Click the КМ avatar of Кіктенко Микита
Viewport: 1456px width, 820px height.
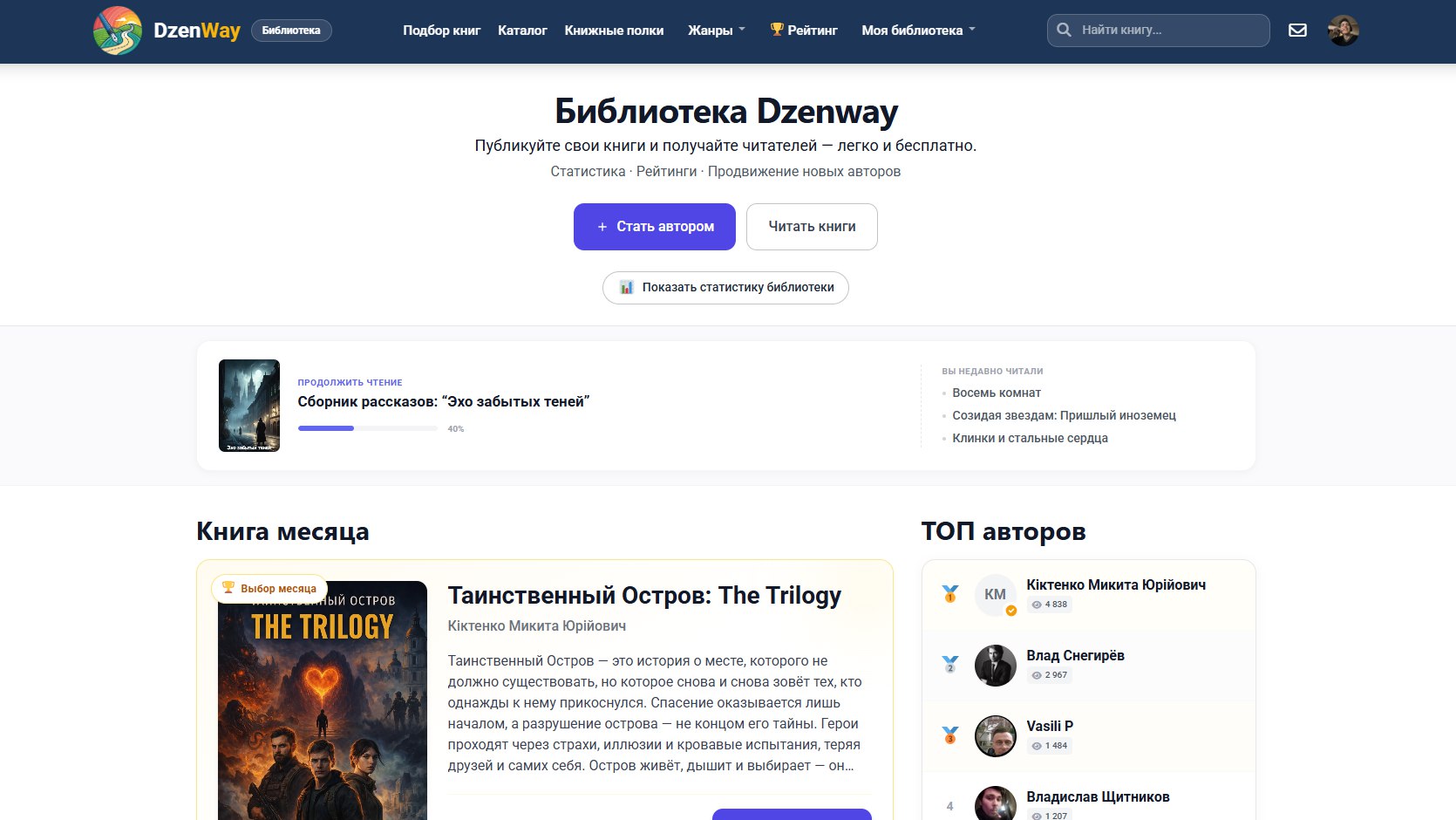995,595
